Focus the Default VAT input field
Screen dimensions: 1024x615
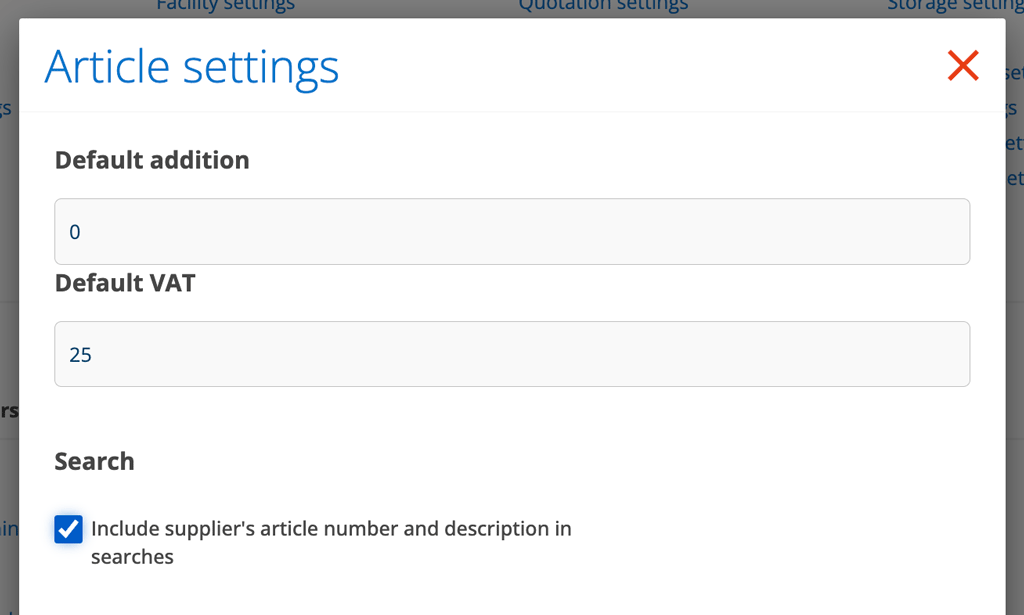click(512, 354)
